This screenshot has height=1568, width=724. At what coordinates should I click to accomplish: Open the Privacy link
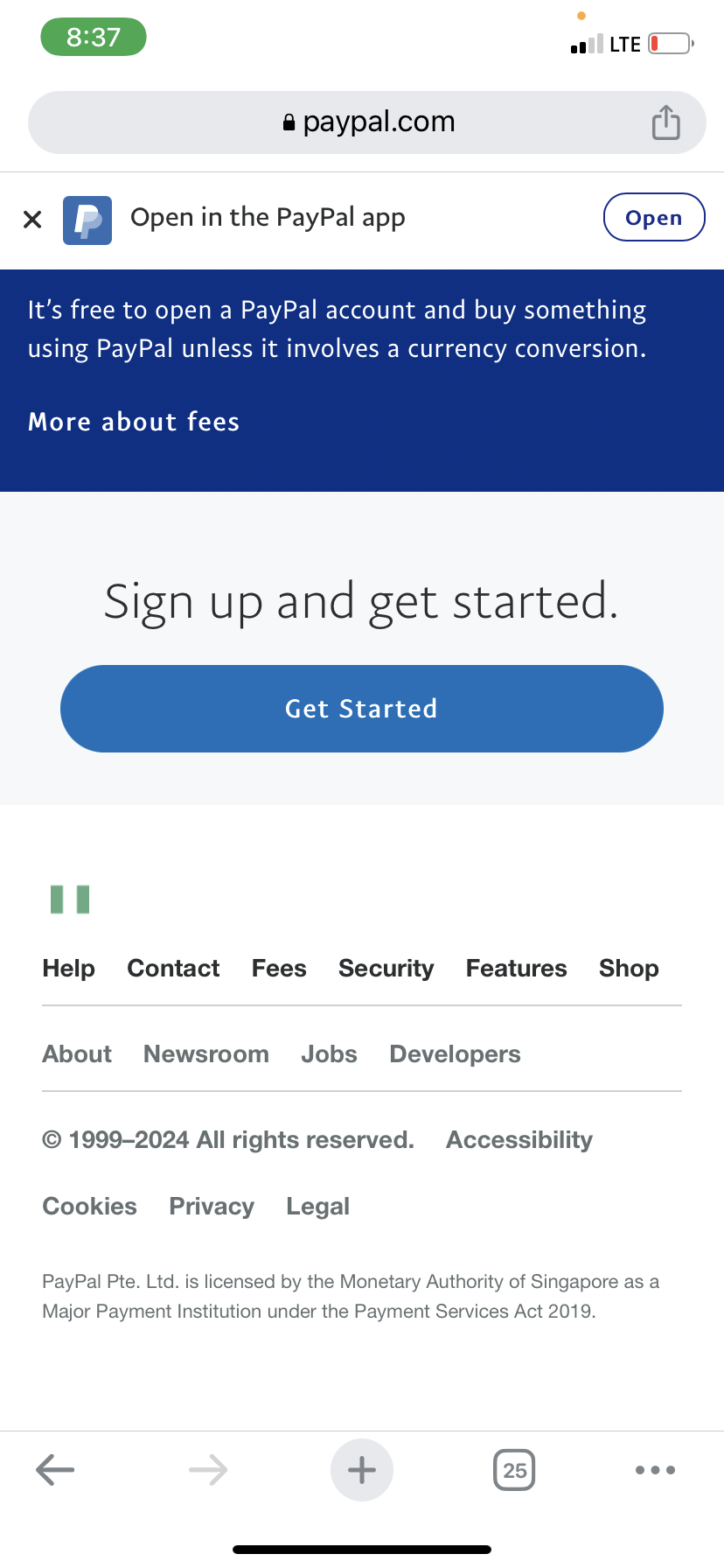click(212, 1207)
